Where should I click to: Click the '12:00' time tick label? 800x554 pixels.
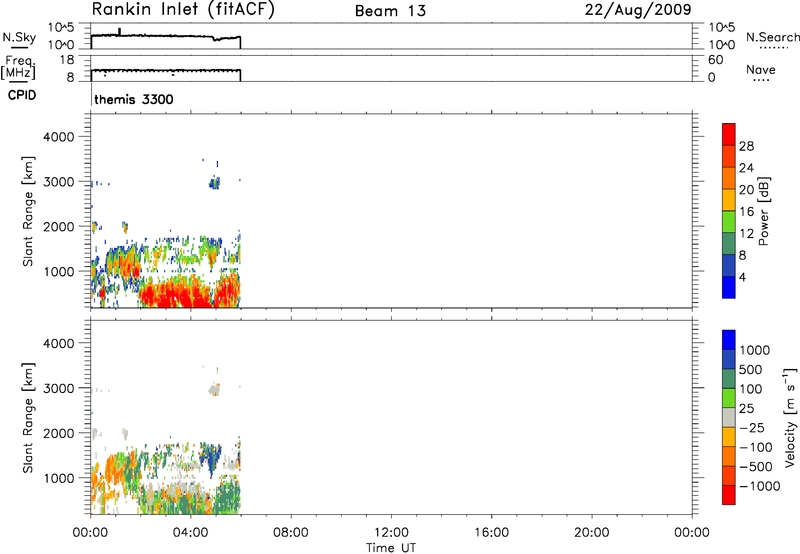(391, 533)
